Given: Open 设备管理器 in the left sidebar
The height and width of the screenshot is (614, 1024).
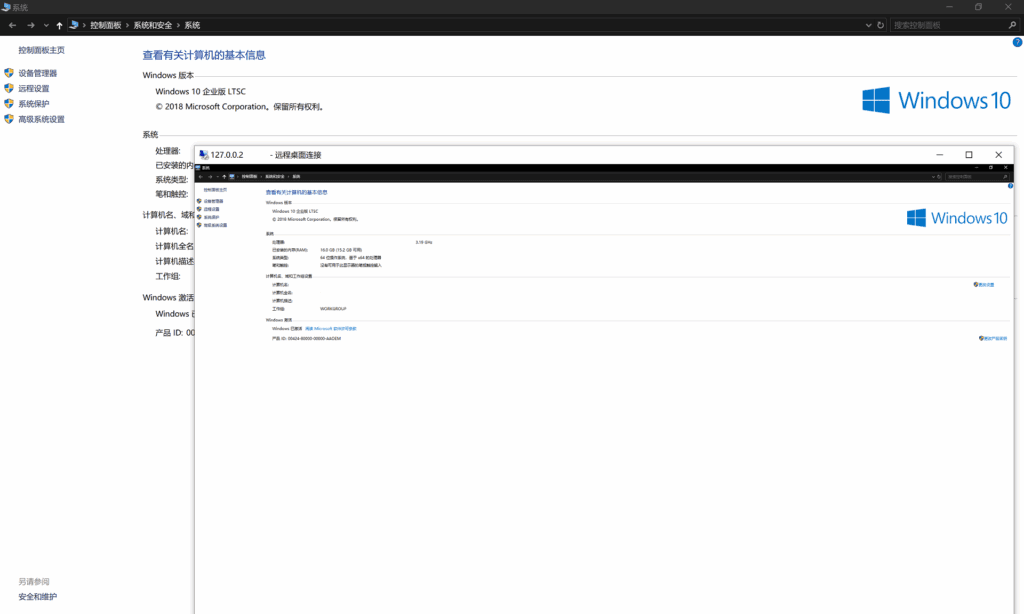Looking at the screenshot, I should pos(37,73).
